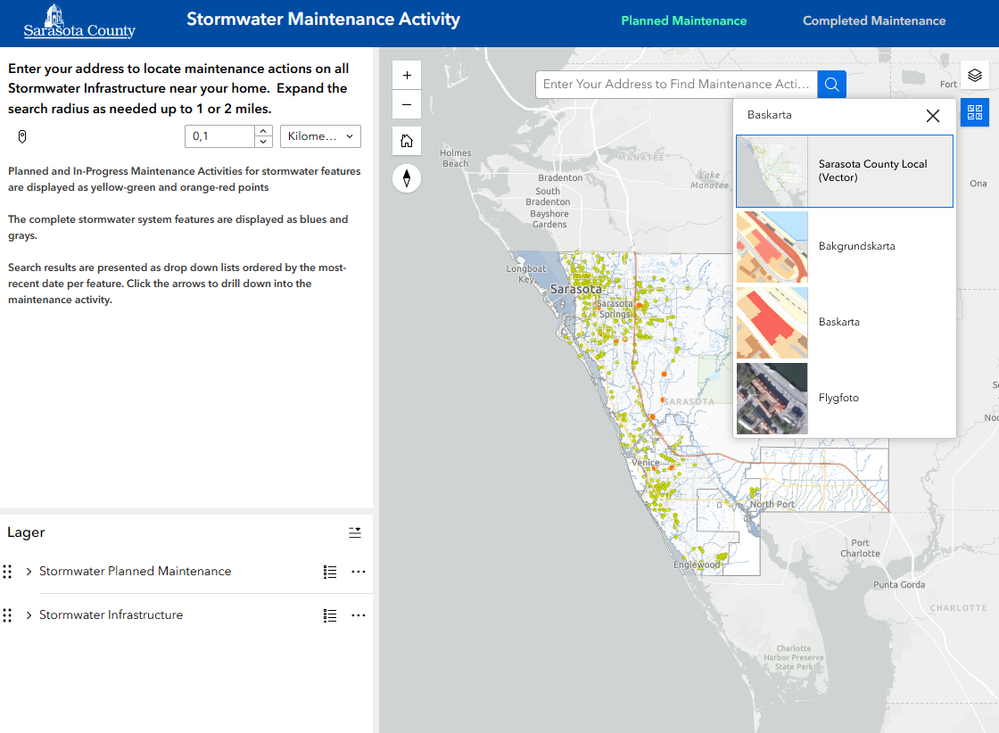Switch to Planned Maintenance tab
Viewport: 999px width, 733px height.
pyautogui.click(x=684, y=21)
